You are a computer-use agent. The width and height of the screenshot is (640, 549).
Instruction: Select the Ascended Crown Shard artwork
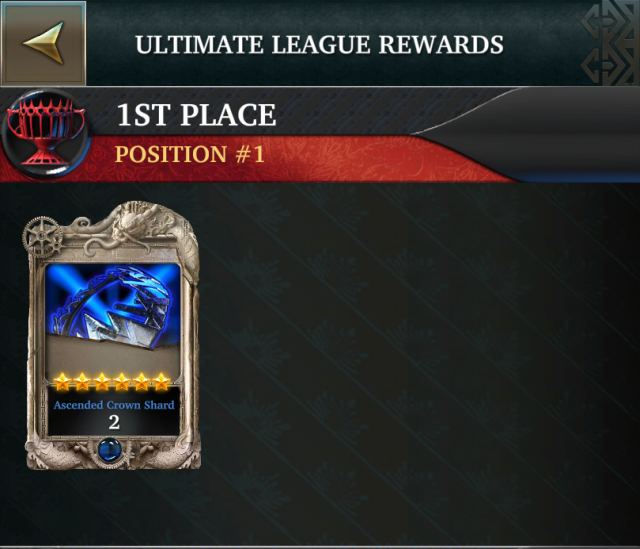113,307
